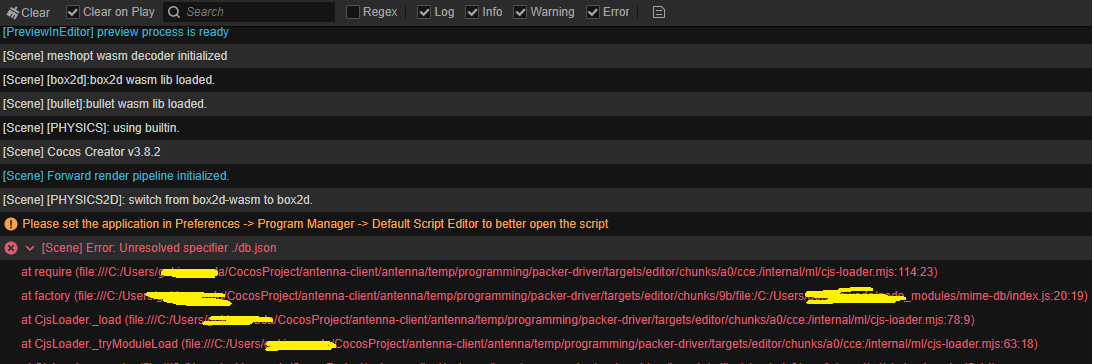The width and height of the screenshot is (1094, 364).
Task: Click the "at CjsLoader._load" stack line
Action: [x=497, y=320]
